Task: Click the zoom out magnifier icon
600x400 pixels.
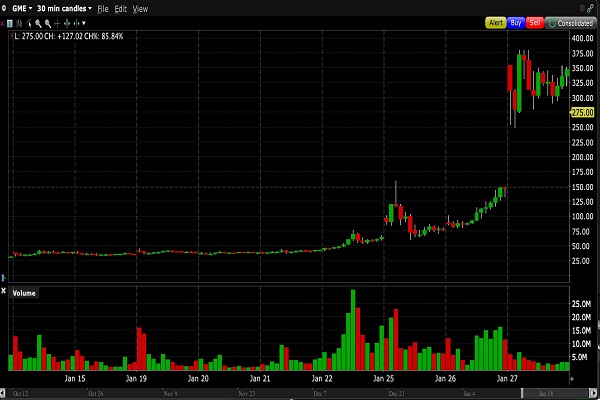Action: pyautogui.click(x=48, y=24)
